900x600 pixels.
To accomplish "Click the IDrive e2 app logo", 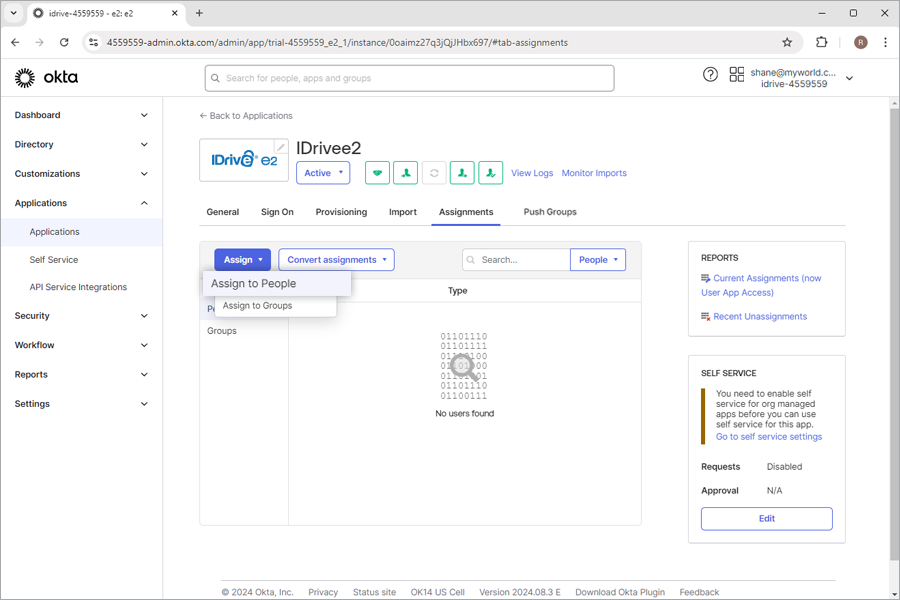I will point(243,160).
